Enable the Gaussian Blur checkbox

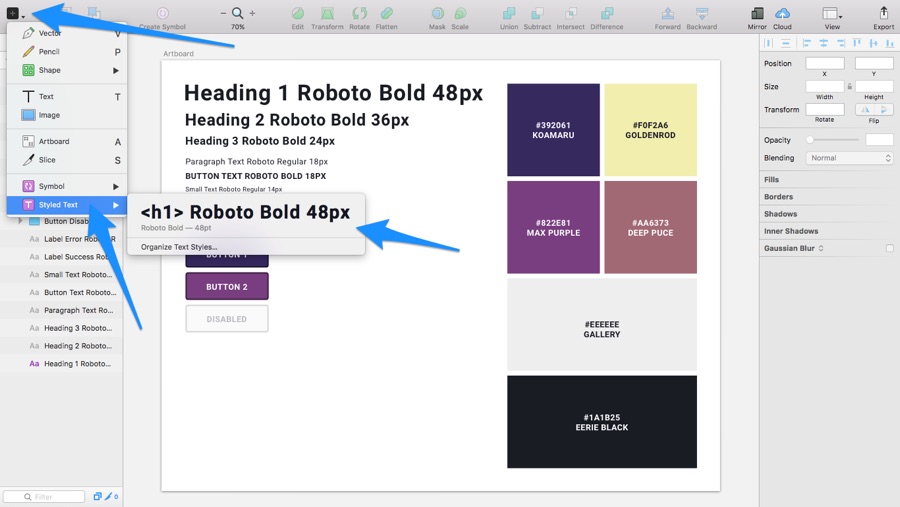coord(890,248)
